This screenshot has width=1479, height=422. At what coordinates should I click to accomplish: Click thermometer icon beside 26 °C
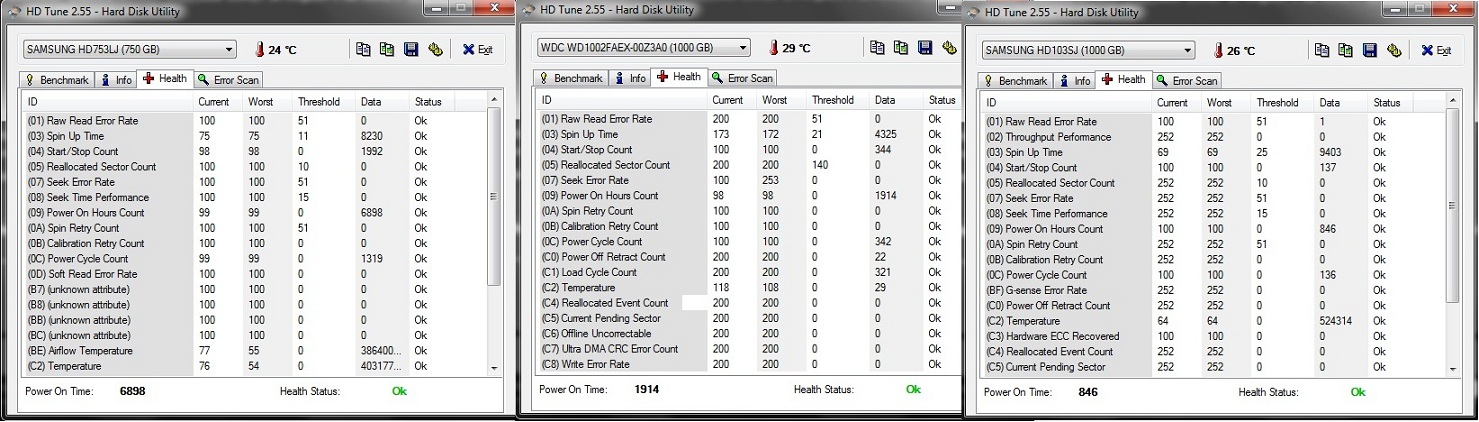click(x=1218, y=50)
